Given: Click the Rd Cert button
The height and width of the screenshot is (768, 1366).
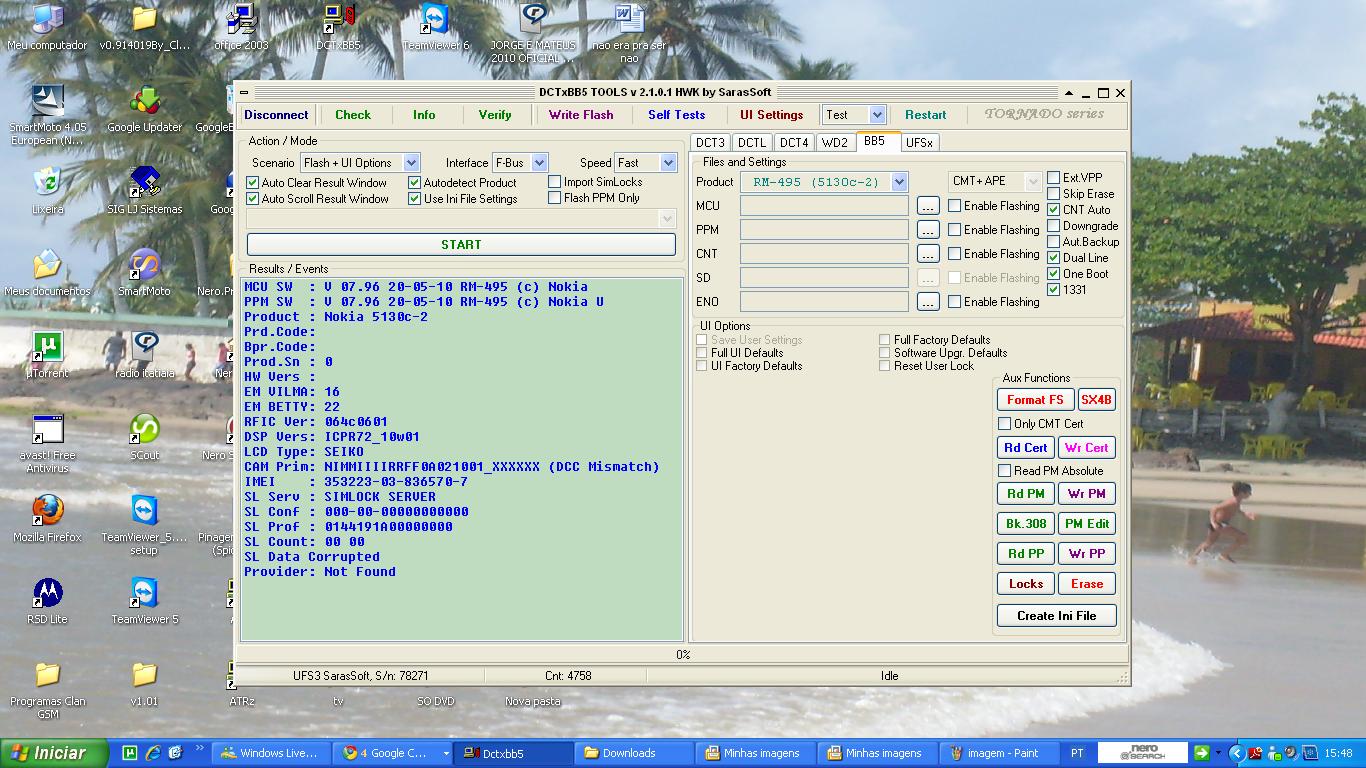Looking at the screenshot, I should click(1026, 448).
